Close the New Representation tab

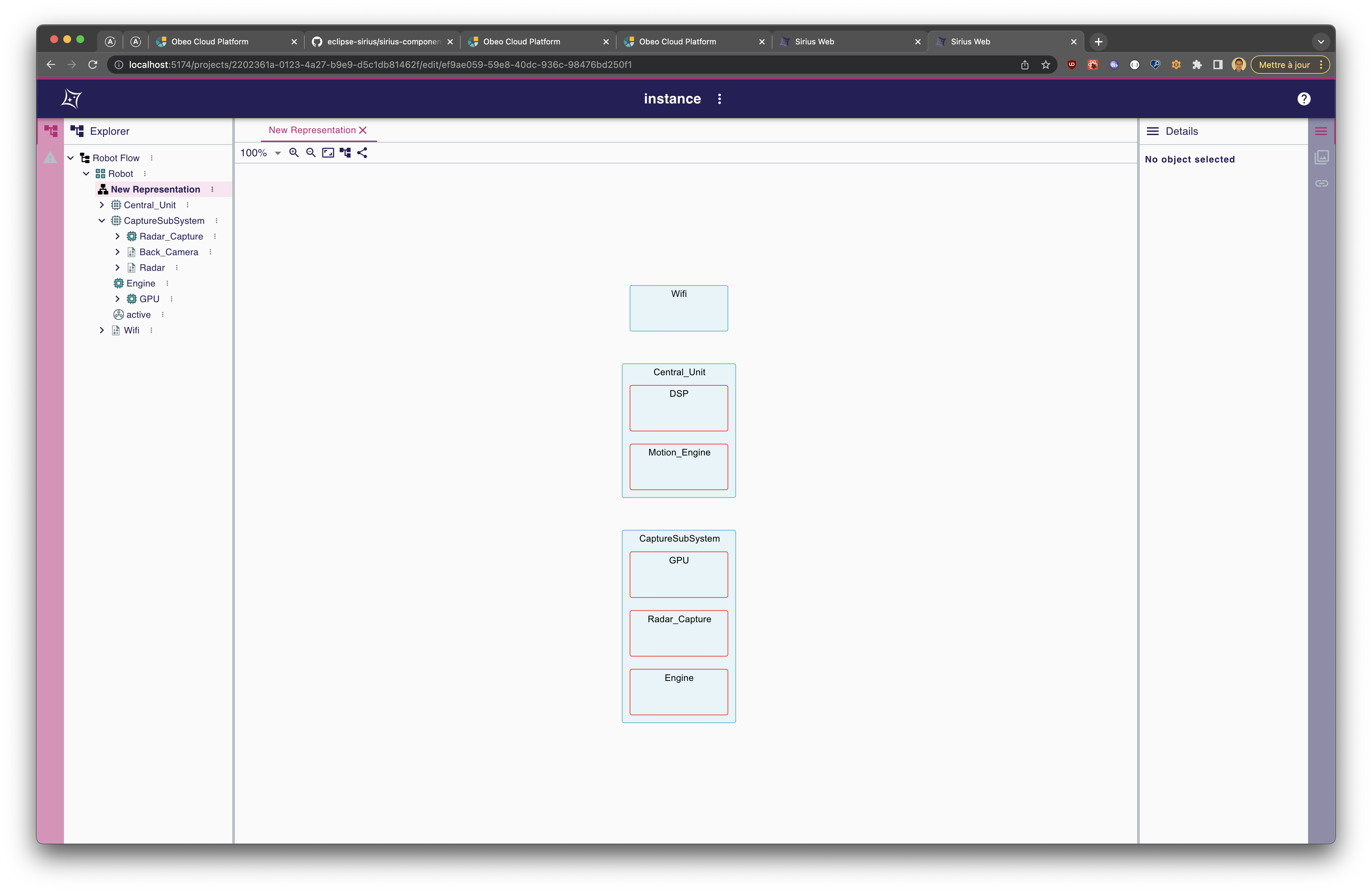click(363, 130)
